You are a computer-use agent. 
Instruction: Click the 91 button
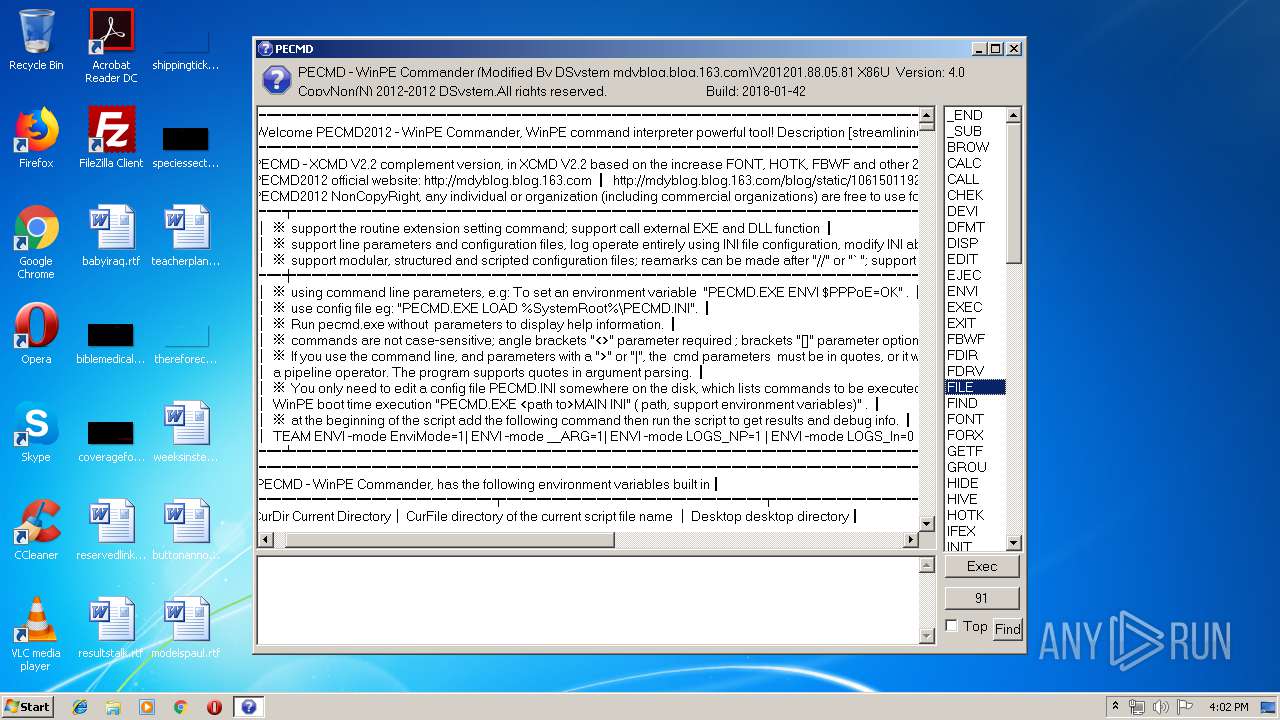coord(981,598)
